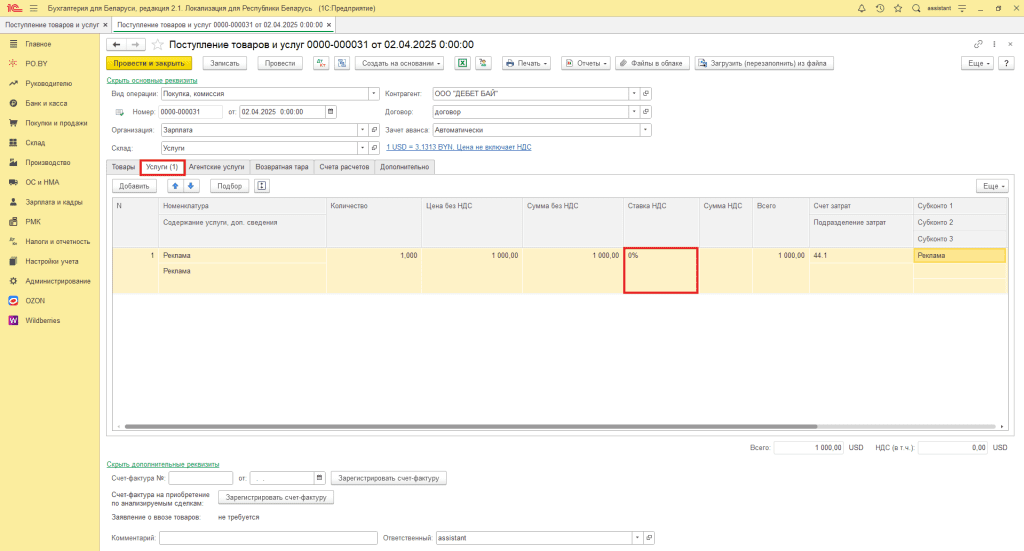This screenshot has width=1024, height=551.
Task: Click Подбор button
Action: click(x=229, y=186)
